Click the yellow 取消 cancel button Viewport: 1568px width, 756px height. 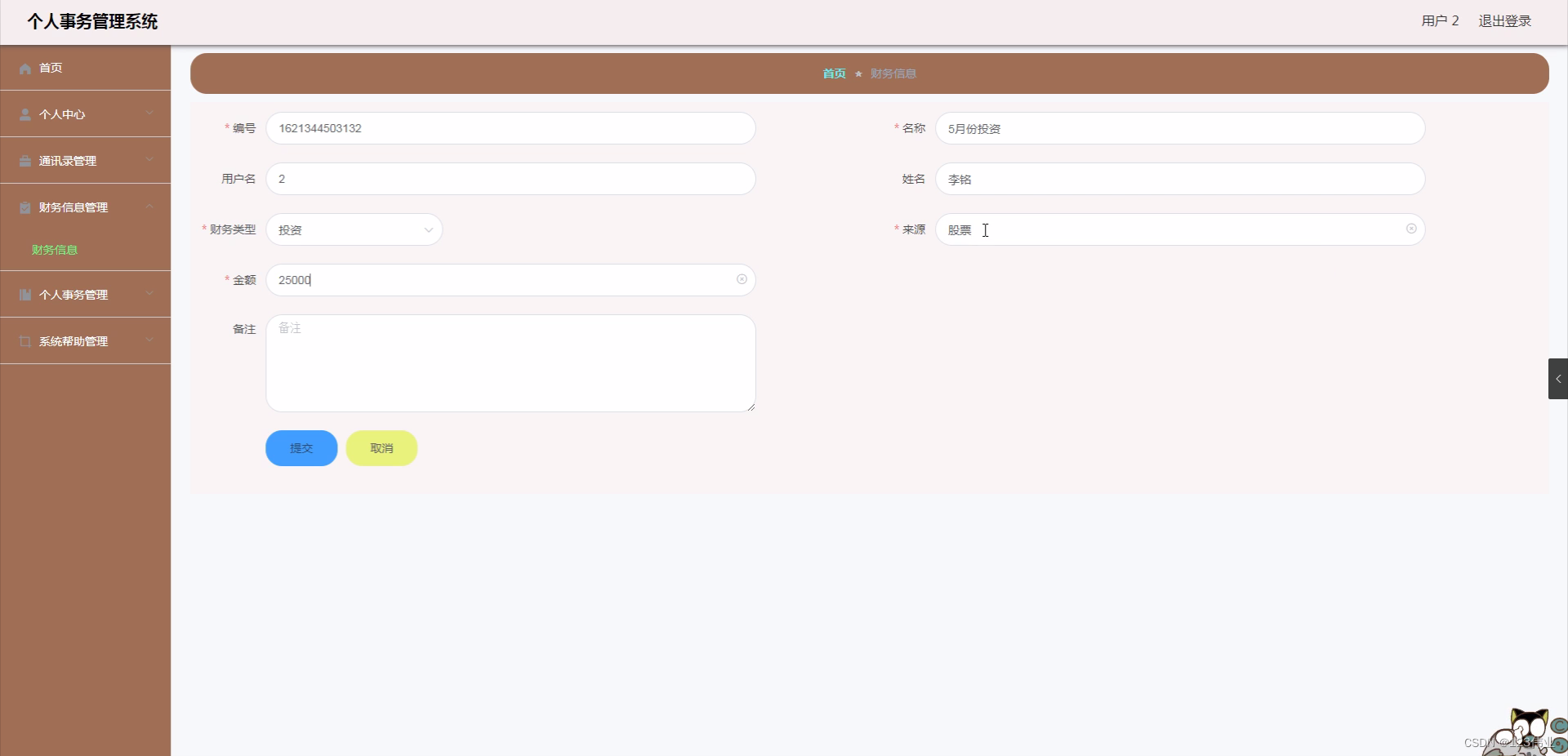tap(381, 448)
